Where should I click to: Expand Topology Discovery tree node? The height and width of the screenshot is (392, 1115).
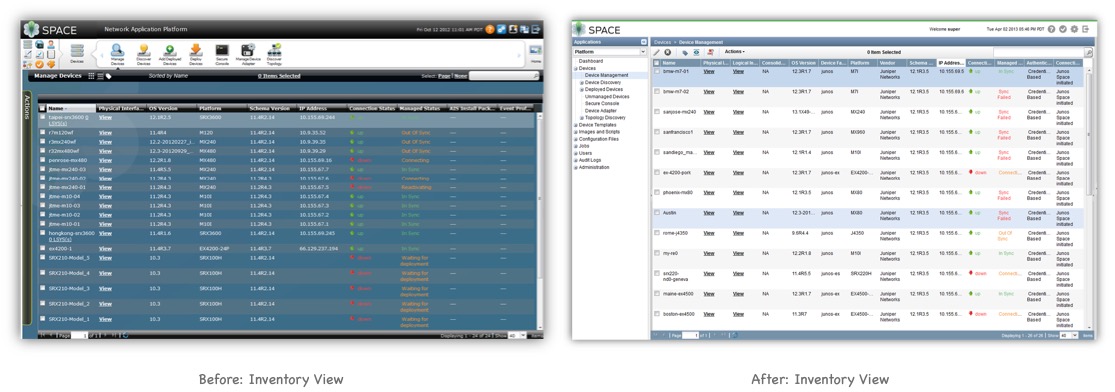click(582, 117)
